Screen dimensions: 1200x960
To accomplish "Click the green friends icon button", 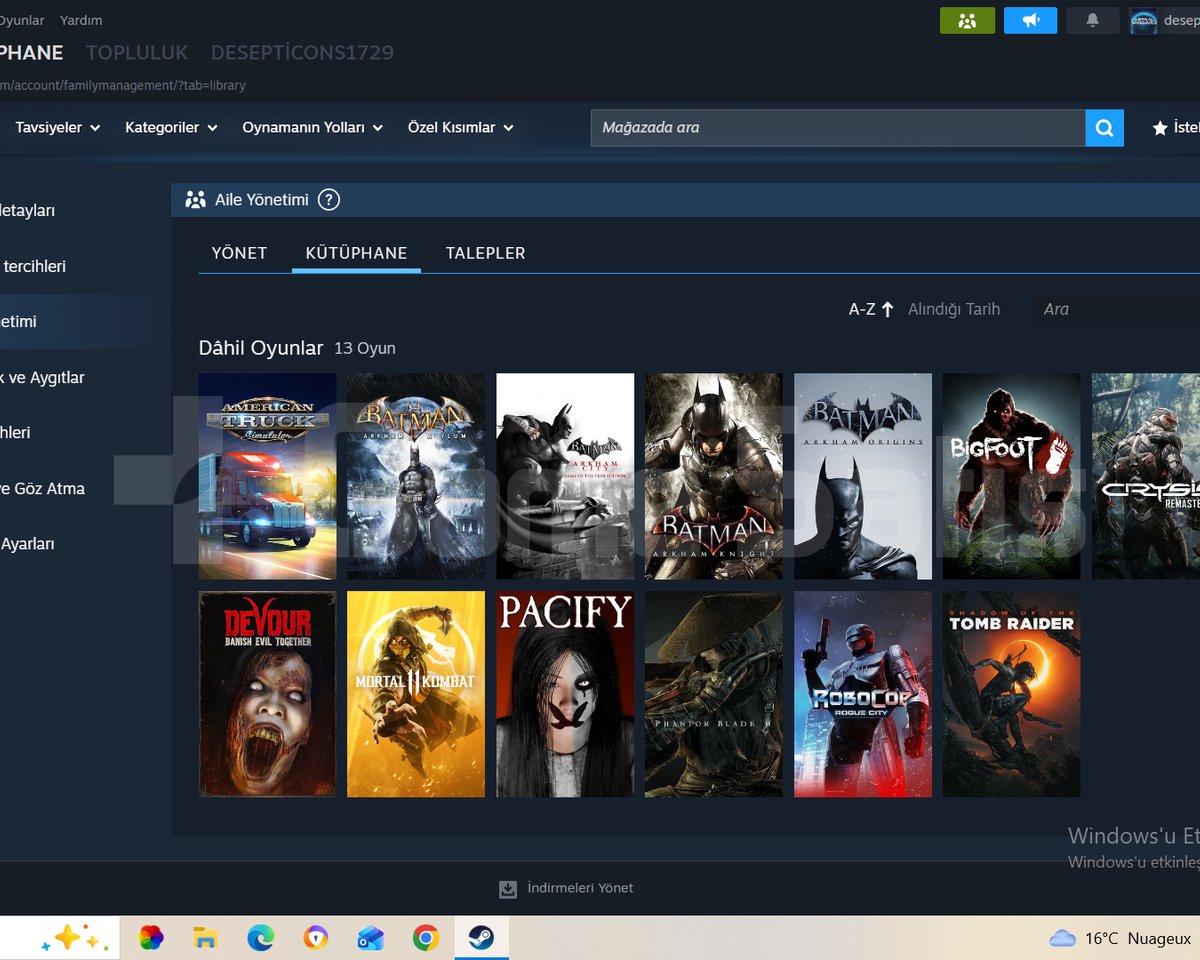I will pyautogui.click(x=967, y=20).
